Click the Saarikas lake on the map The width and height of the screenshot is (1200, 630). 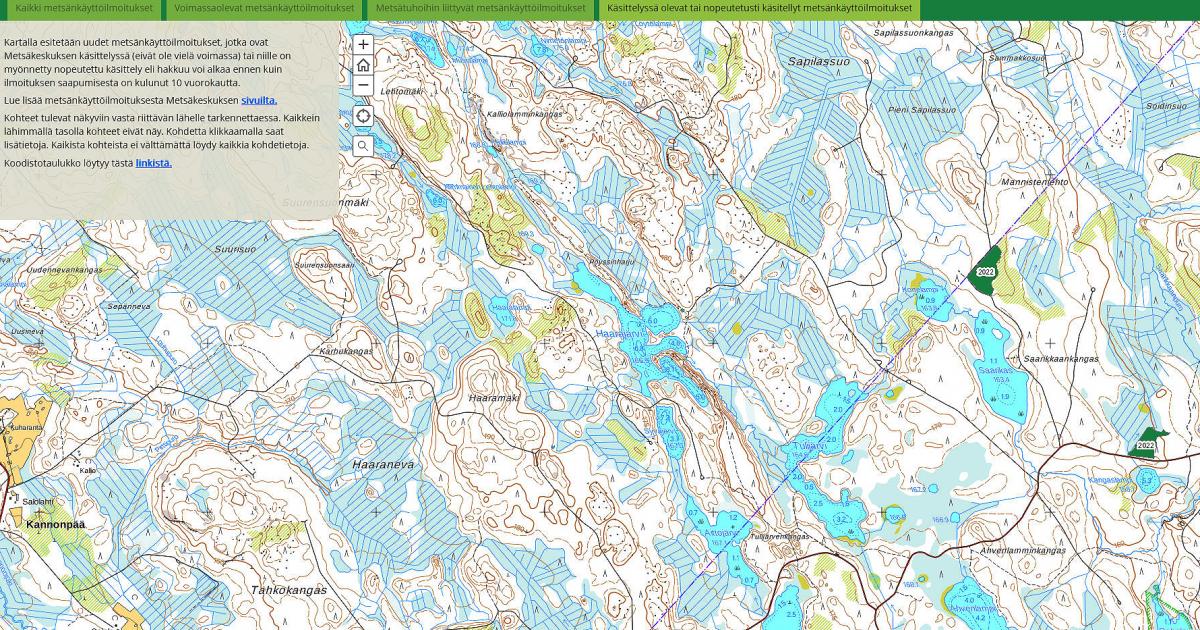coord(995,372)
